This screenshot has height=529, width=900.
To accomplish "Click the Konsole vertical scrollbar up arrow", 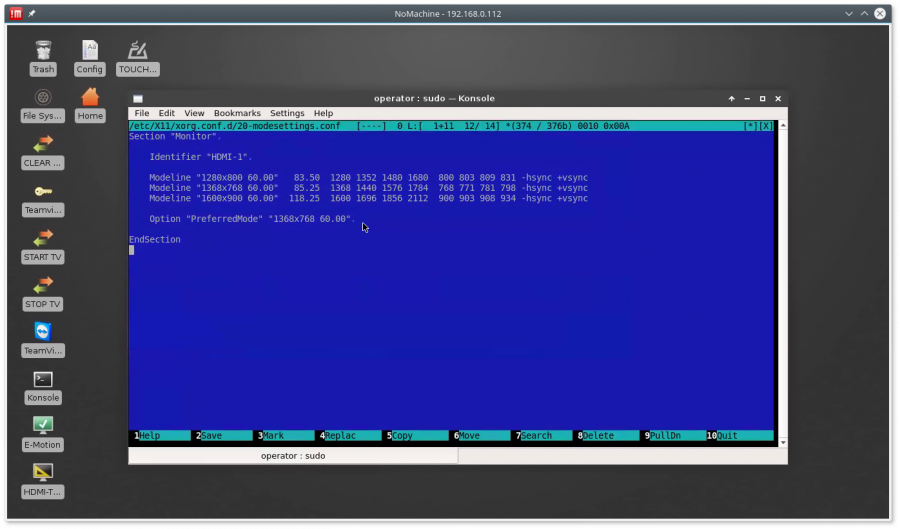I will [x=781, y=126].
